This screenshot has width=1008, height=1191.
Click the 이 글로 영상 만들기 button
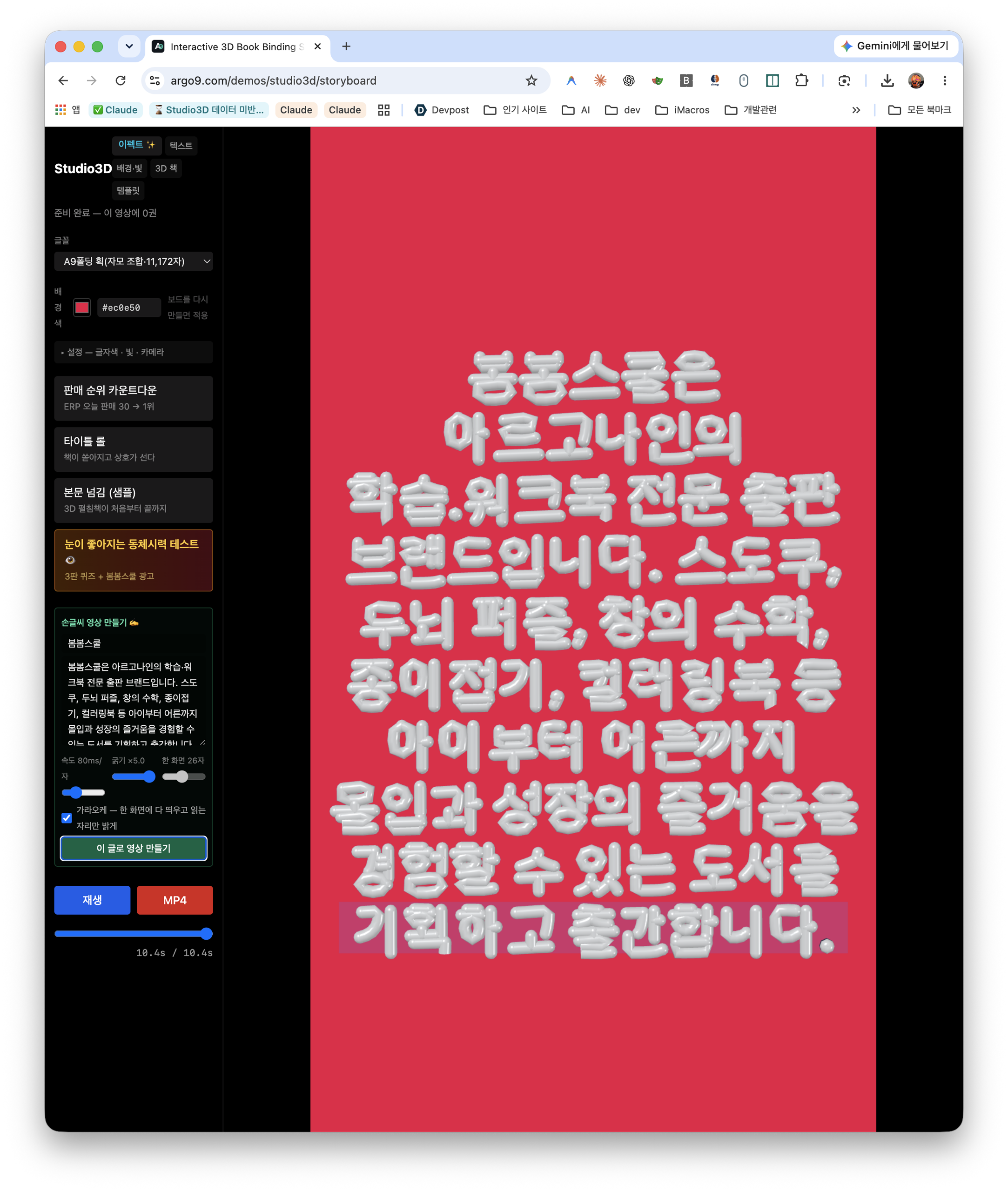[x=134, y=848]
